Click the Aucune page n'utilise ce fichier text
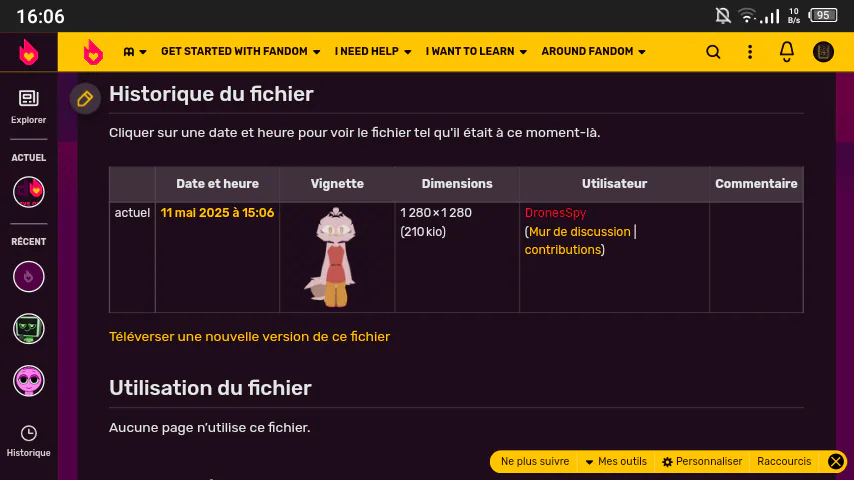 point(210,428)
